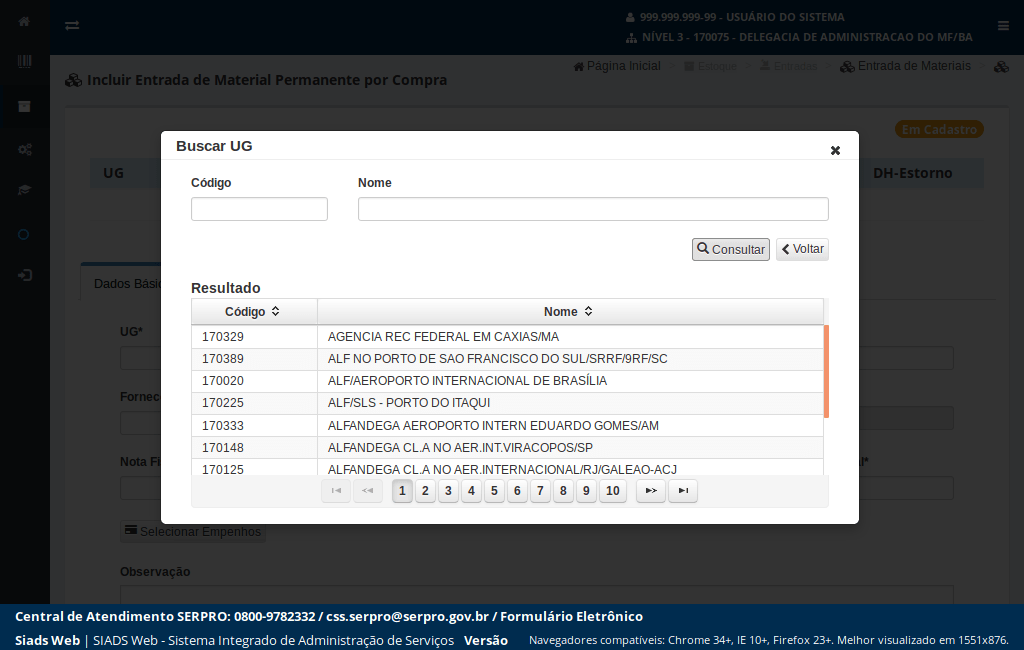Click into the Nome text field

coord(592,209)
